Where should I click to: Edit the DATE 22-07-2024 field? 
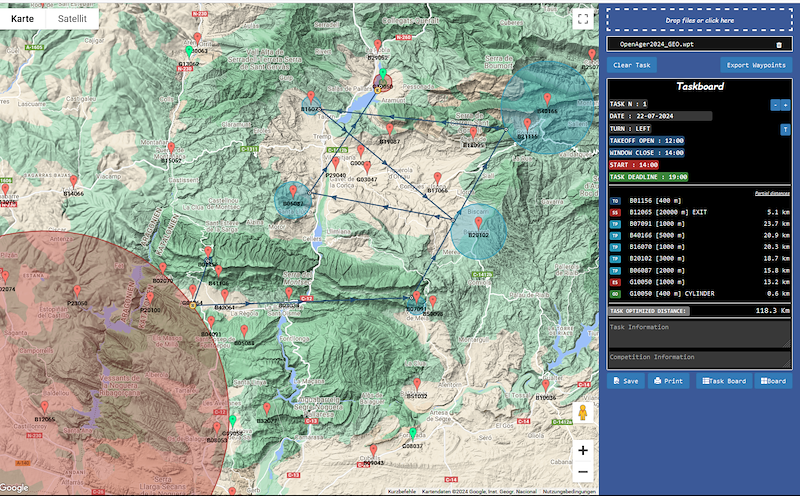tap(660, 116)
